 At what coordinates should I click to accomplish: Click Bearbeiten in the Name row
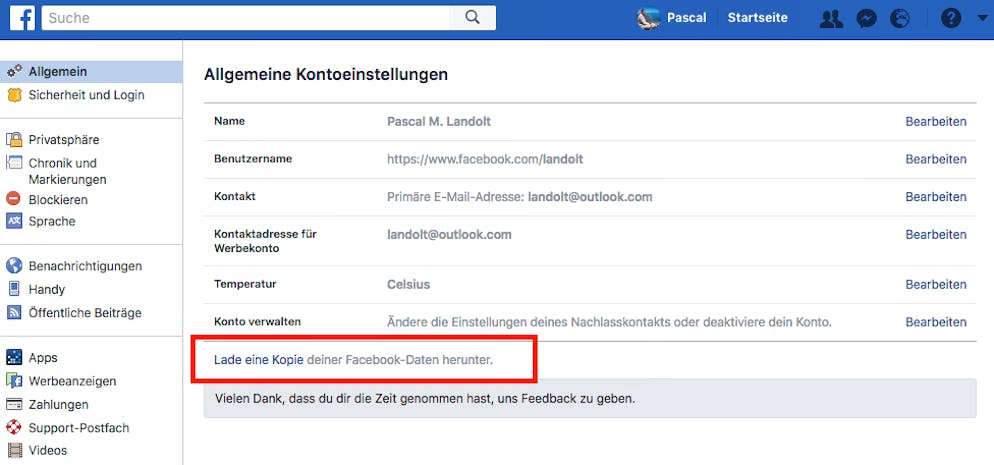936,122
